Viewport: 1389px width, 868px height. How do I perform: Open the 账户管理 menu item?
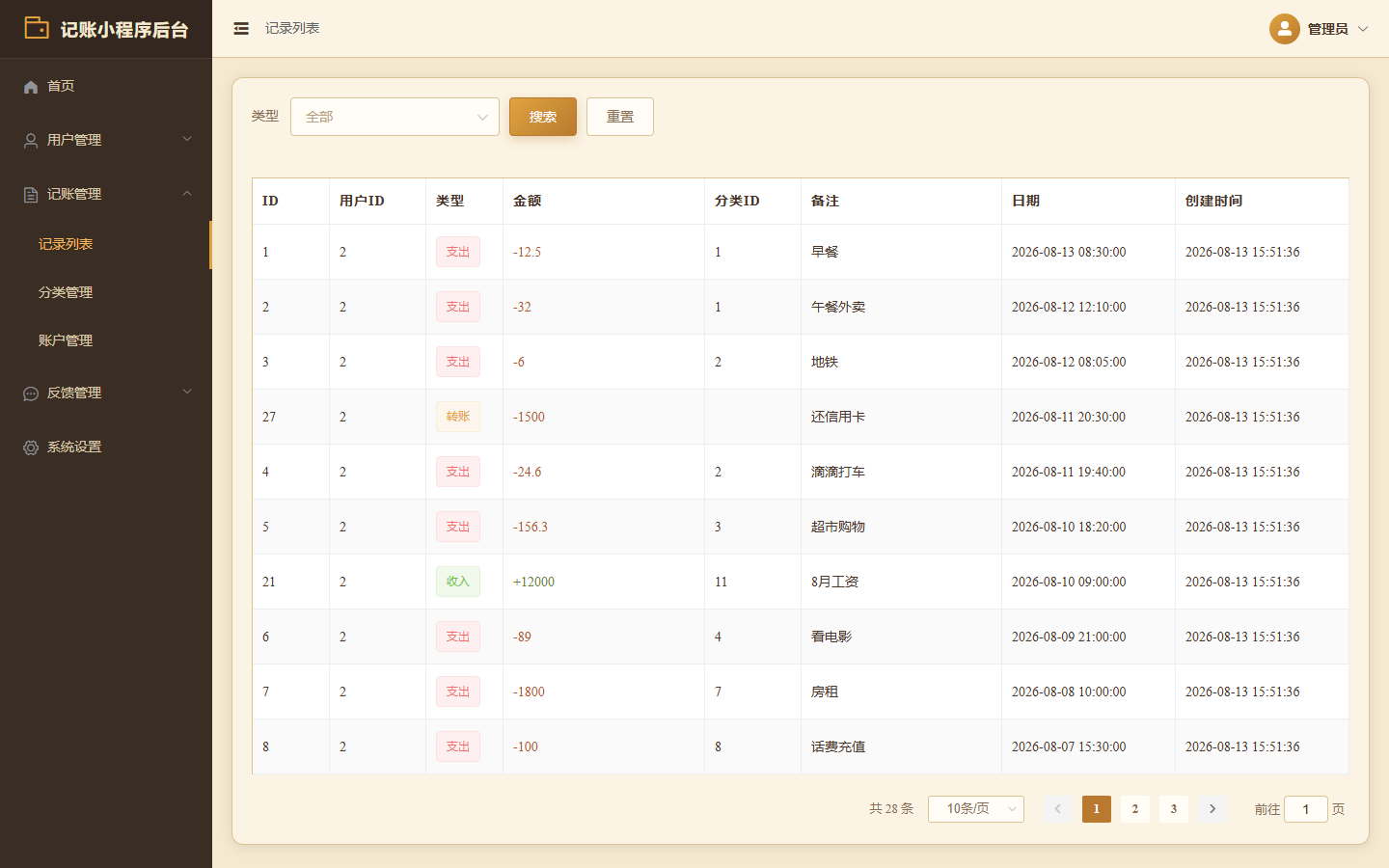coord(106,341)
